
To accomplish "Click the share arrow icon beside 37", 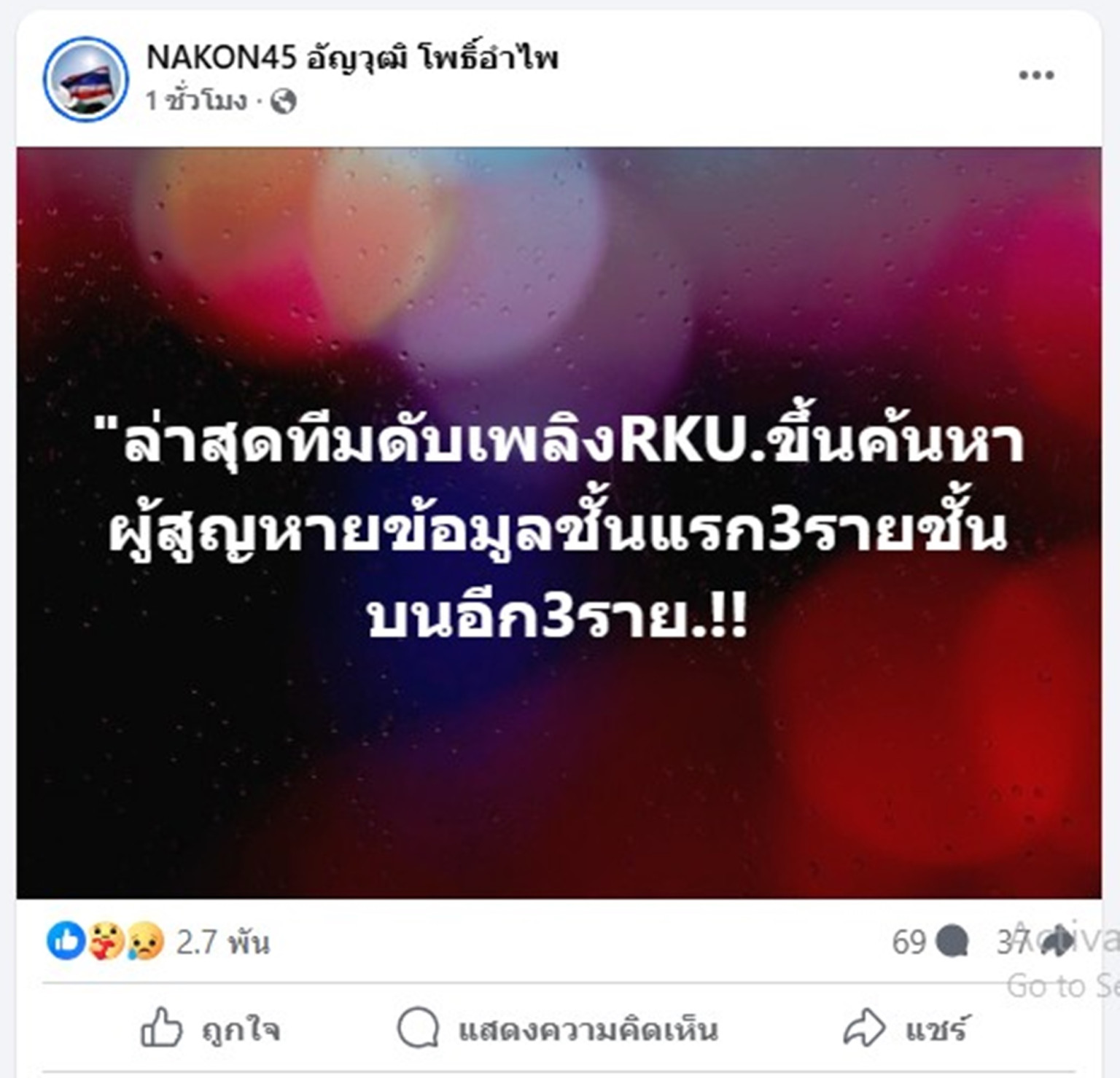I will pyautogui.click(x=1057, y=941).
